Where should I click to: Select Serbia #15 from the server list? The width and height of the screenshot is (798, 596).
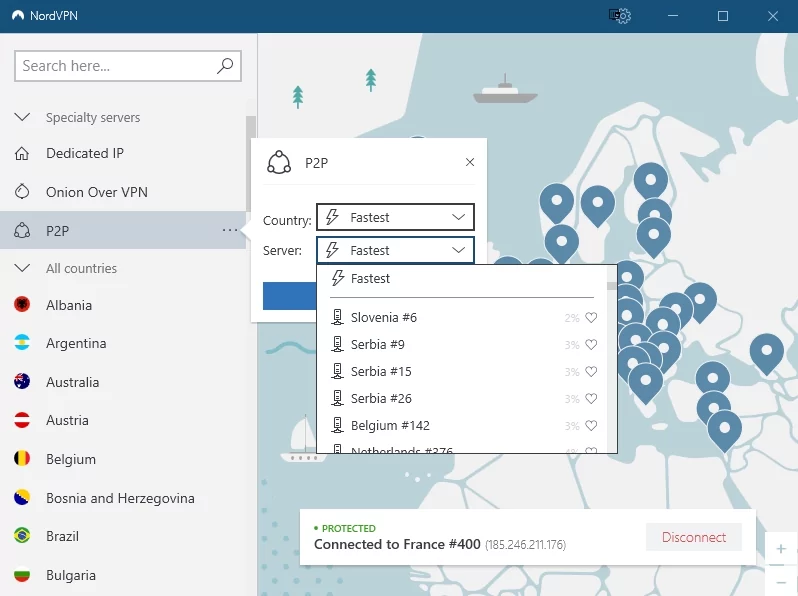462,372
